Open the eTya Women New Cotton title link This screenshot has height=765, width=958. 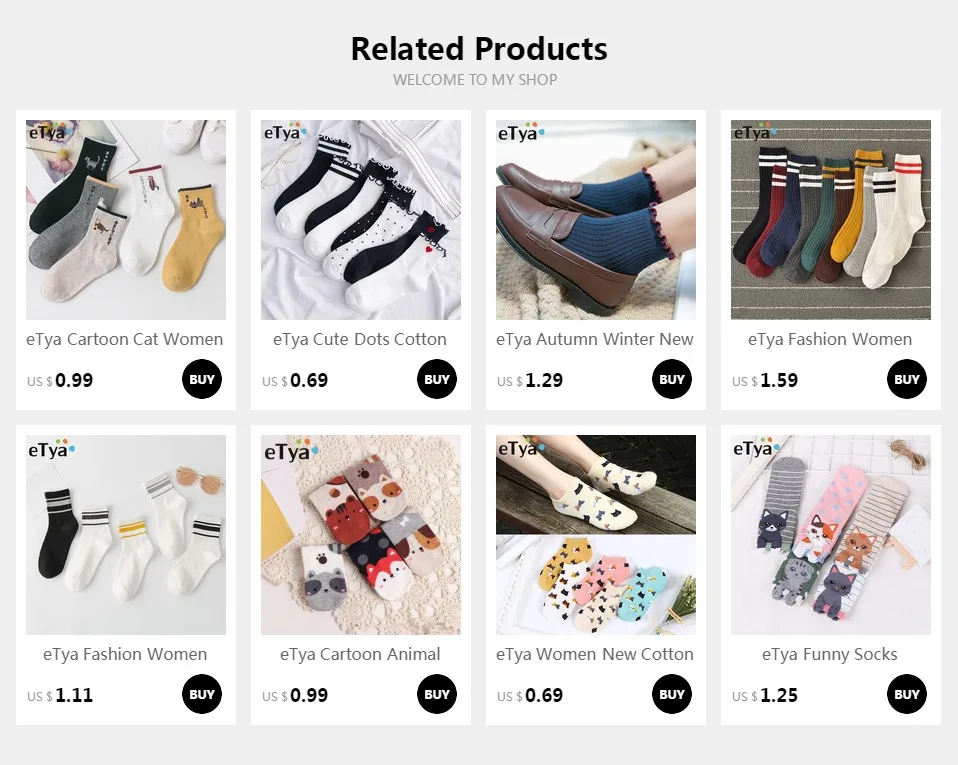tap(595, 654)
